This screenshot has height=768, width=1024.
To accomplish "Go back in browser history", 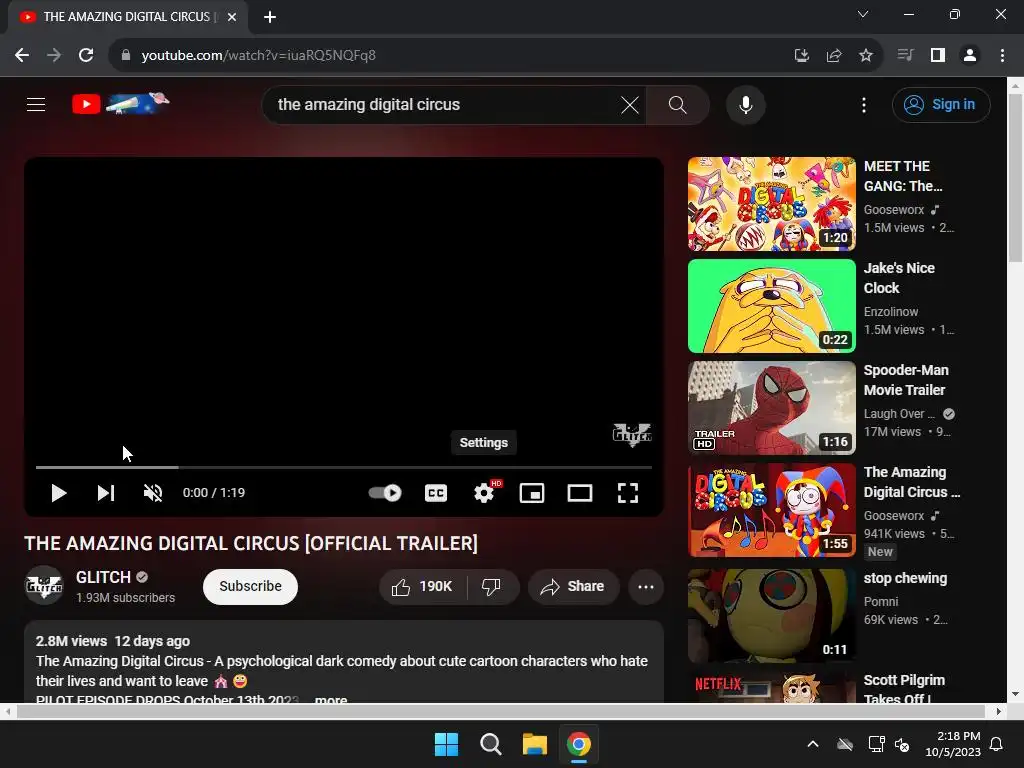I will click(x=22, y=56).
